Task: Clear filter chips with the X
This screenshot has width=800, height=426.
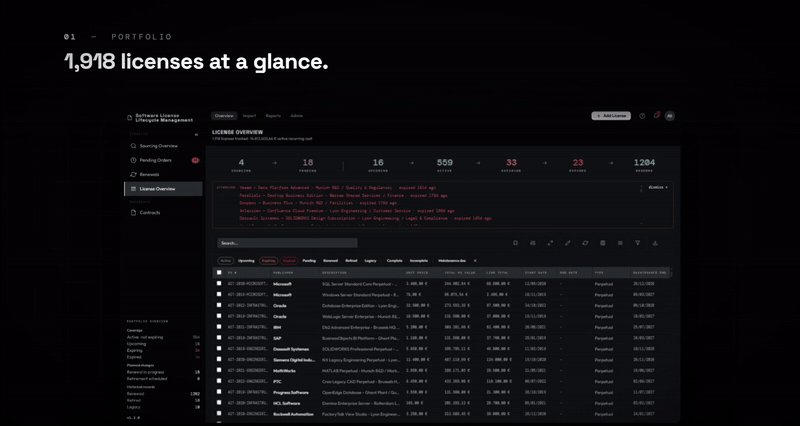Action: click(x=475, y=261)
